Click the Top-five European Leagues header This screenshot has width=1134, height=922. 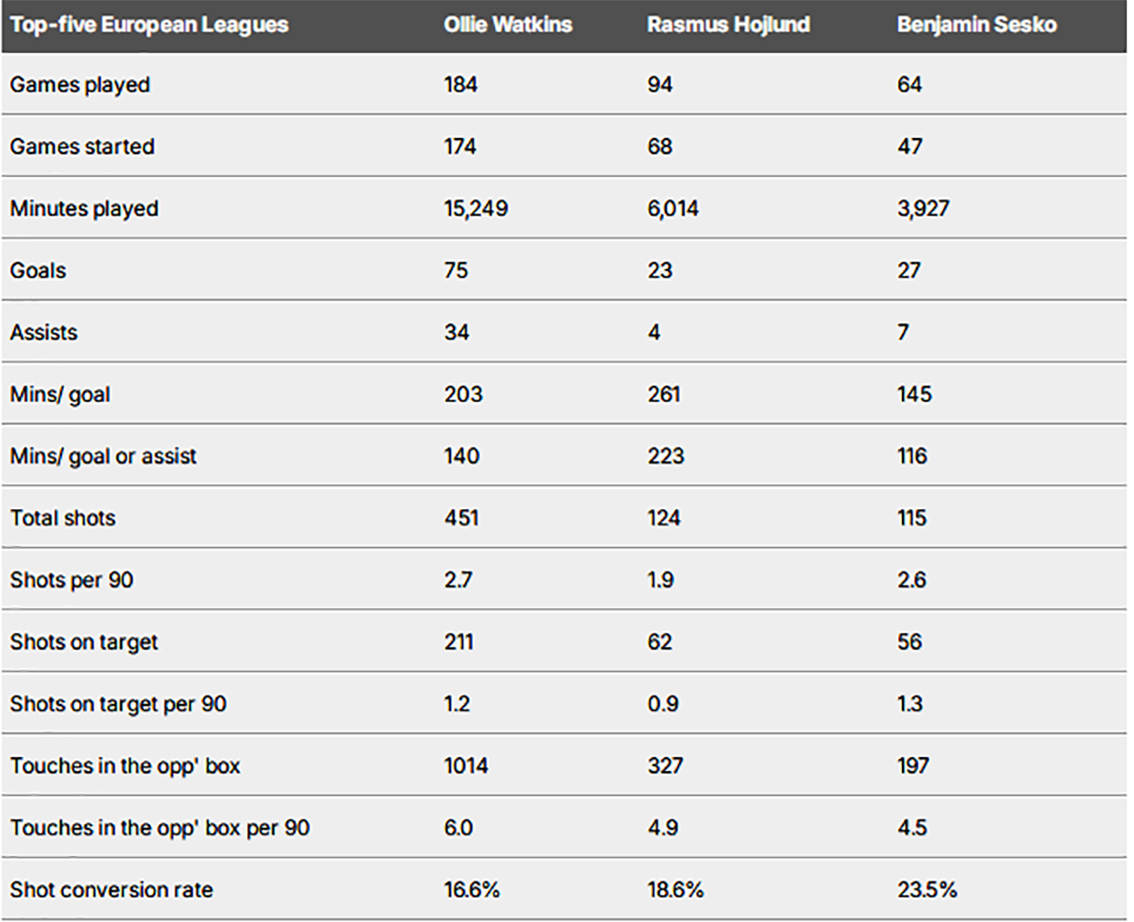click(x=149, y=25)
